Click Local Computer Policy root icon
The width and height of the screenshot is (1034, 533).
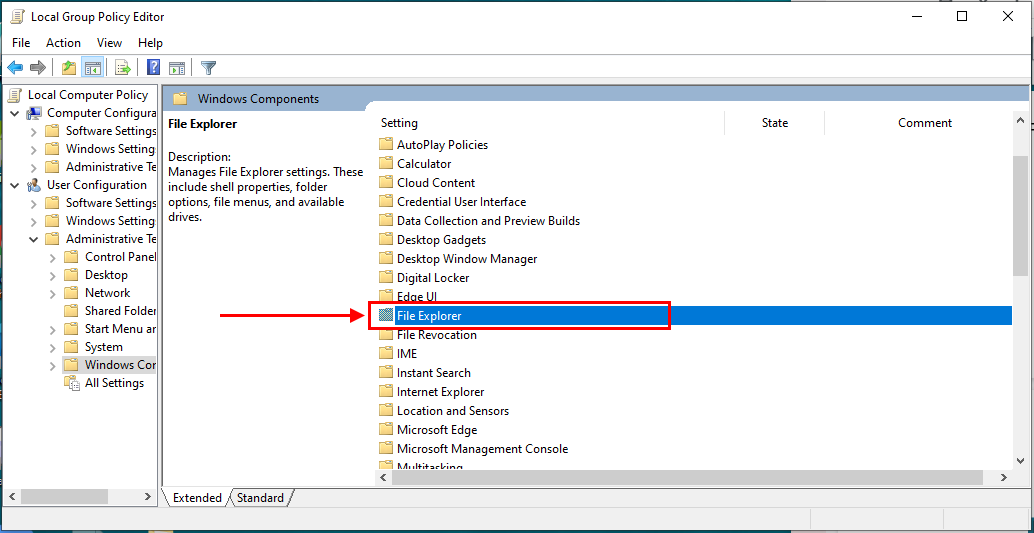[15, 95]
